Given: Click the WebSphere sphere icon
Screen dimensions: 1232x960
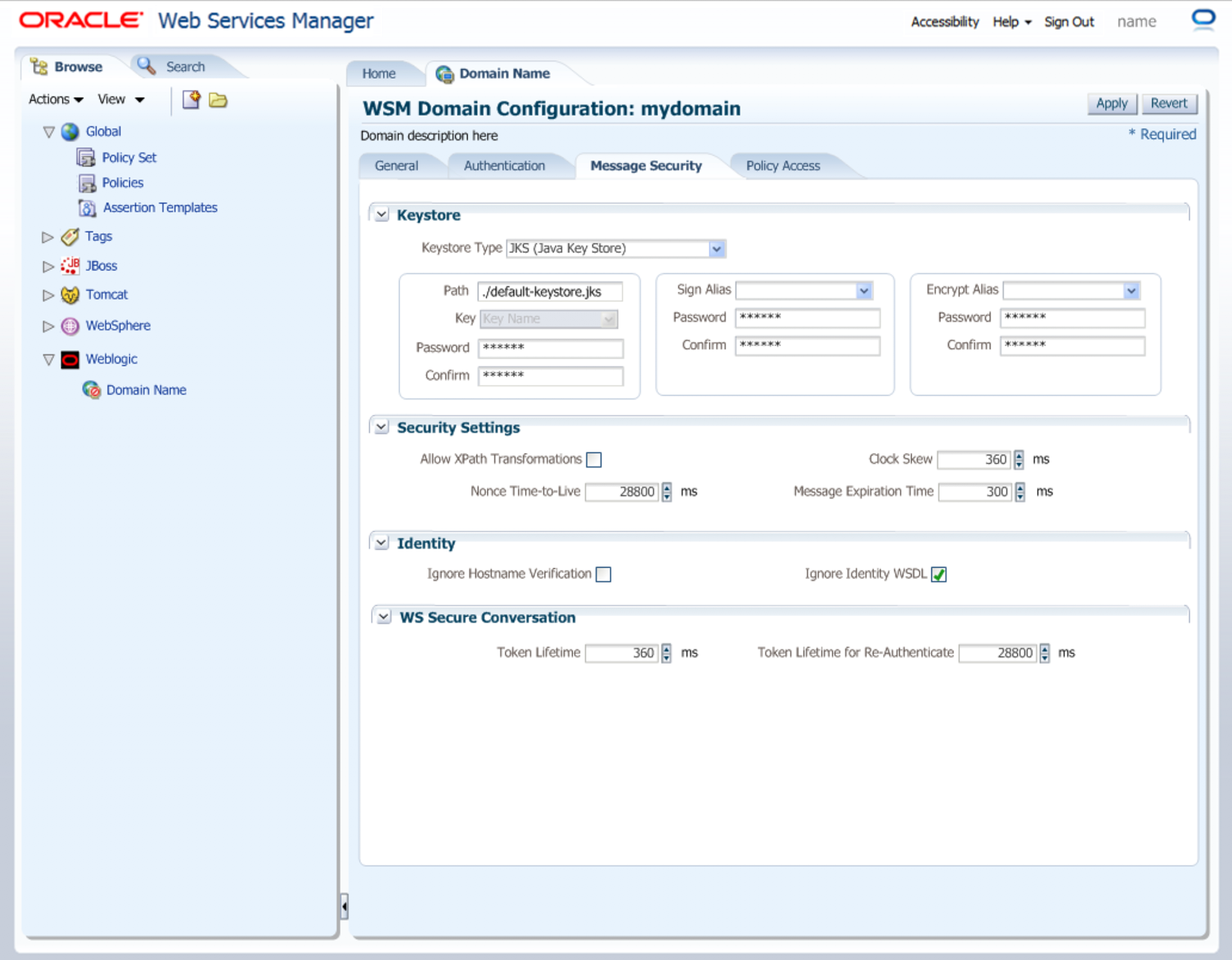Looking at the screenshot, I should [x=70, y=326].
